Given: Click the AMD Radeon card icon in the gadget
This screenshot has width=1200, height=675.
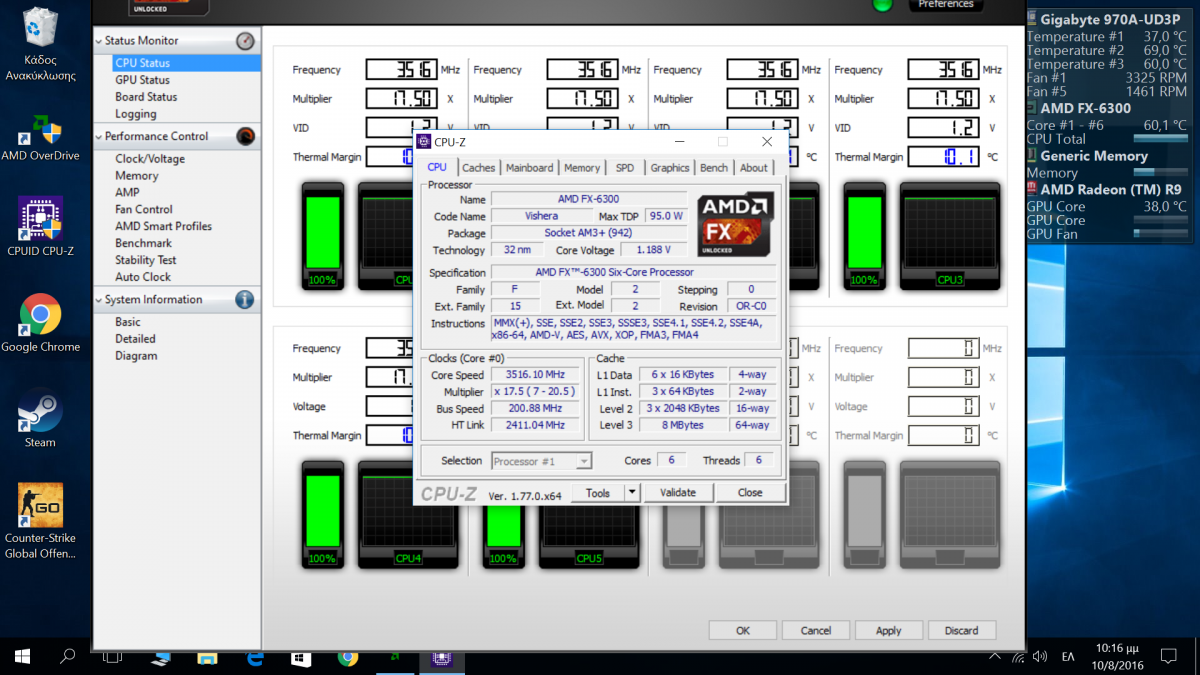Looking at the screenshot, I should 1033,188.
